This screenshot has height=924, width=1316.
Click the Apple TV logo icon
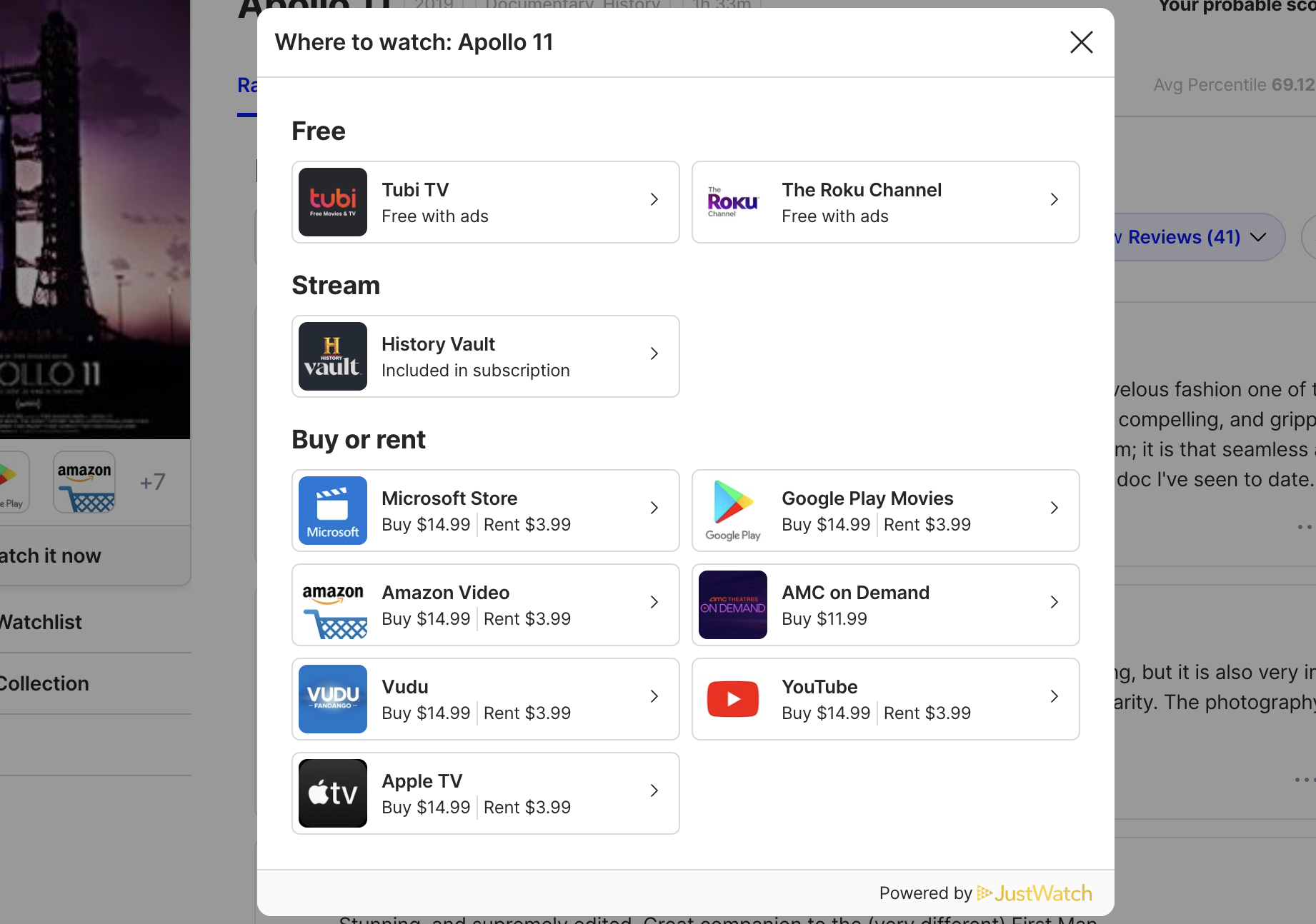coord(333,793)
